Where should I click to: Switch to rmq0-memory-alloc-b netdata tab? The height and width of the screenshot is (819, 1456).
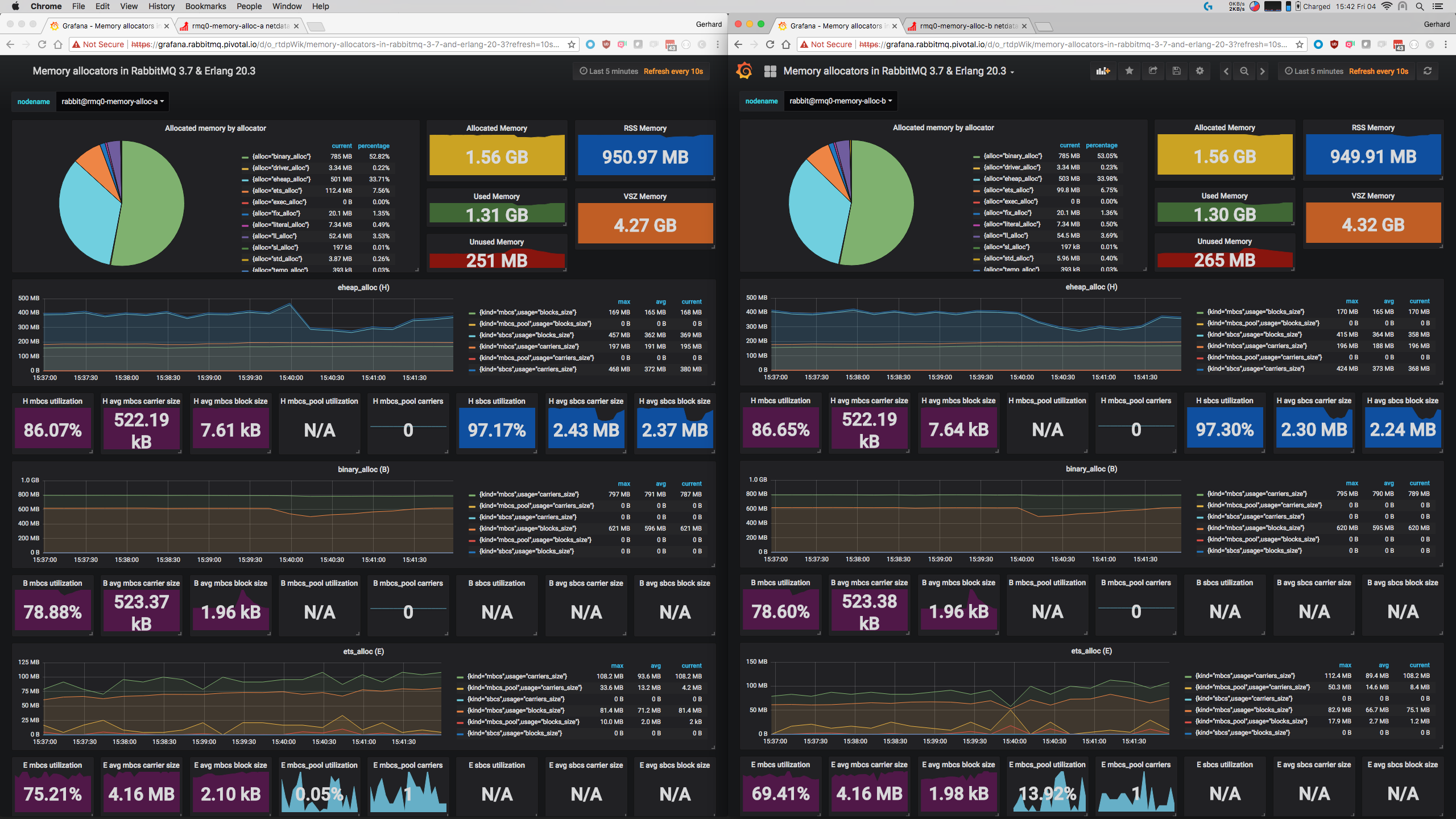[x=967, y=26]
